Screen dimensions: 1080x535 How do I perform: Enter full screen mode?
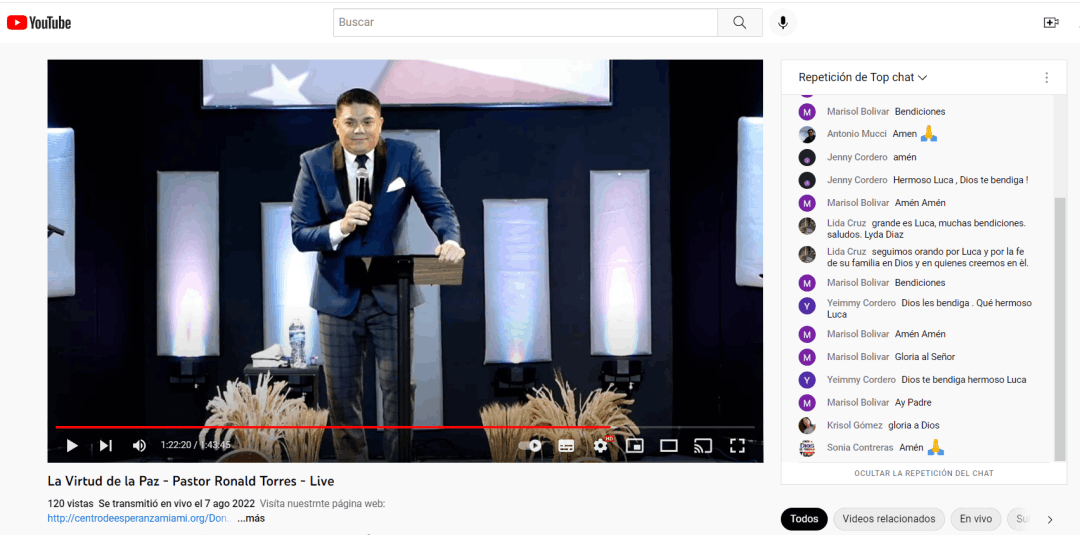click(737, 445)
